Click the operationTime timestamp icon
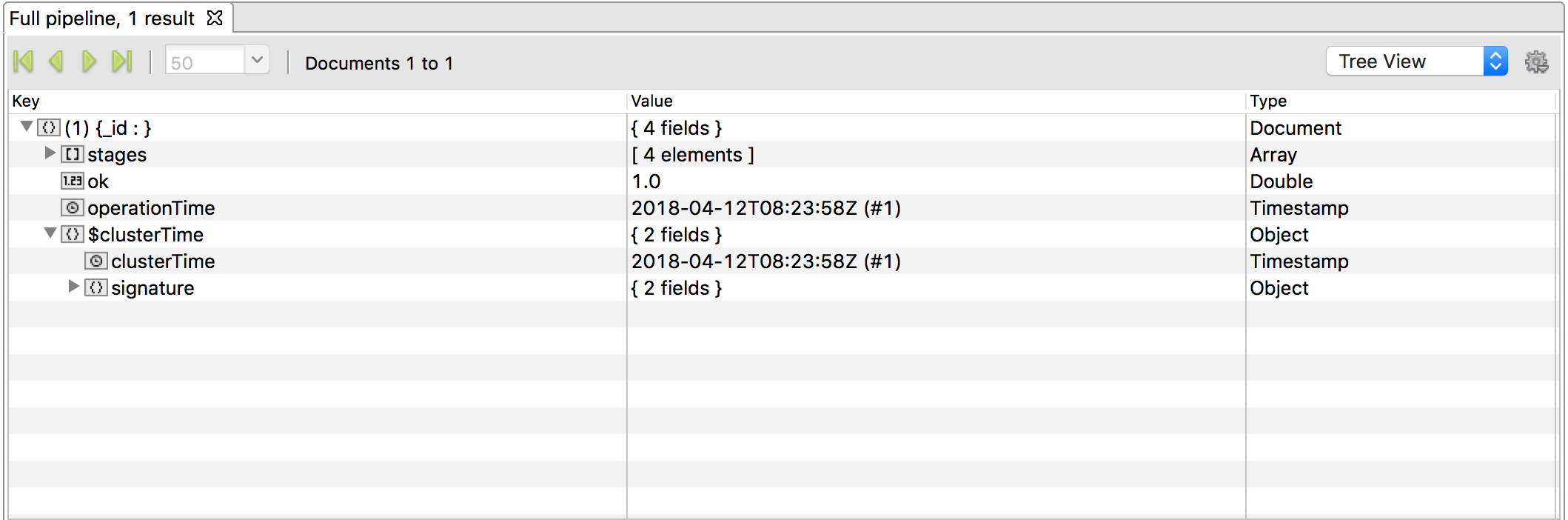Screen dimensions: 1568x520 72,207
